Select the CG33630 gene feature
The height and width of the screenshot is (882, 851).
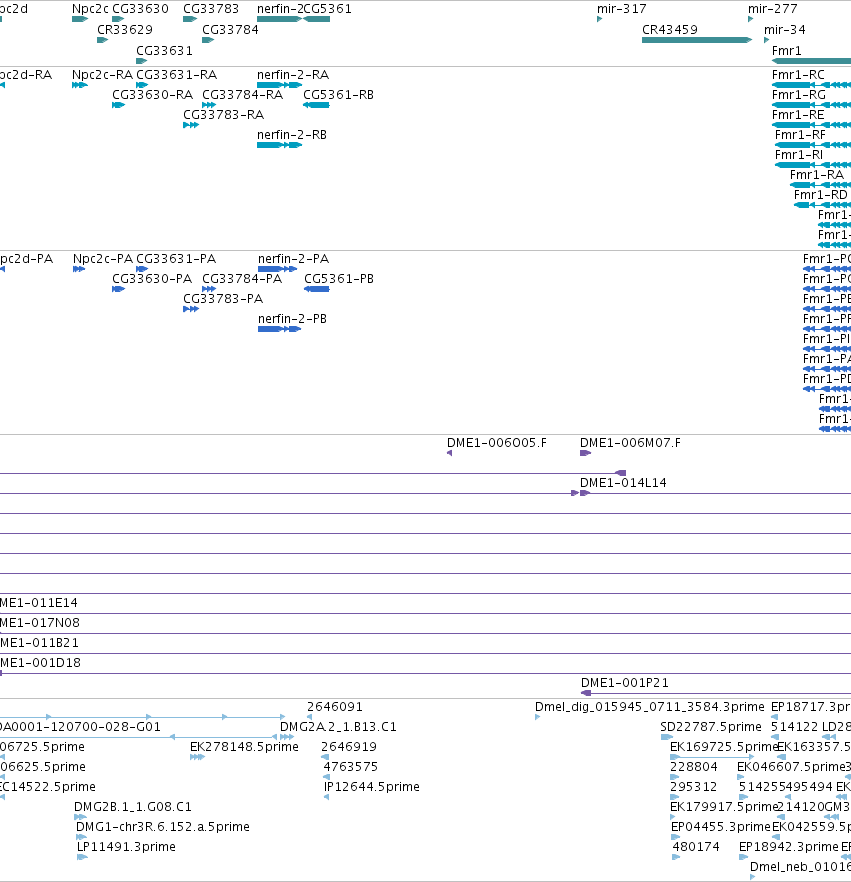pyautogui.click(x=118, y=19)
